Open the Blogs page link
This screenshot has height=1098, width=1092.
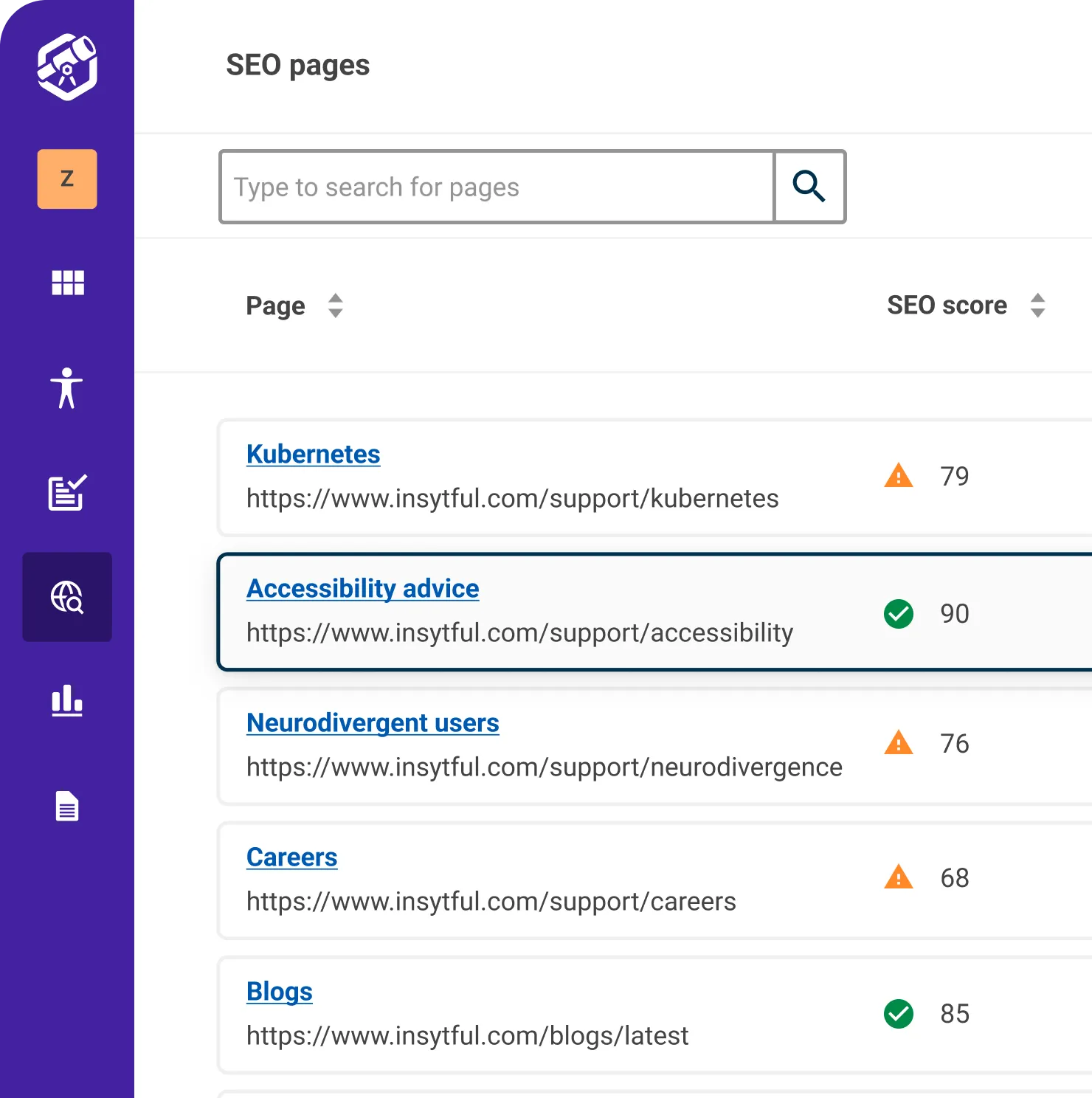click(279, 992)
